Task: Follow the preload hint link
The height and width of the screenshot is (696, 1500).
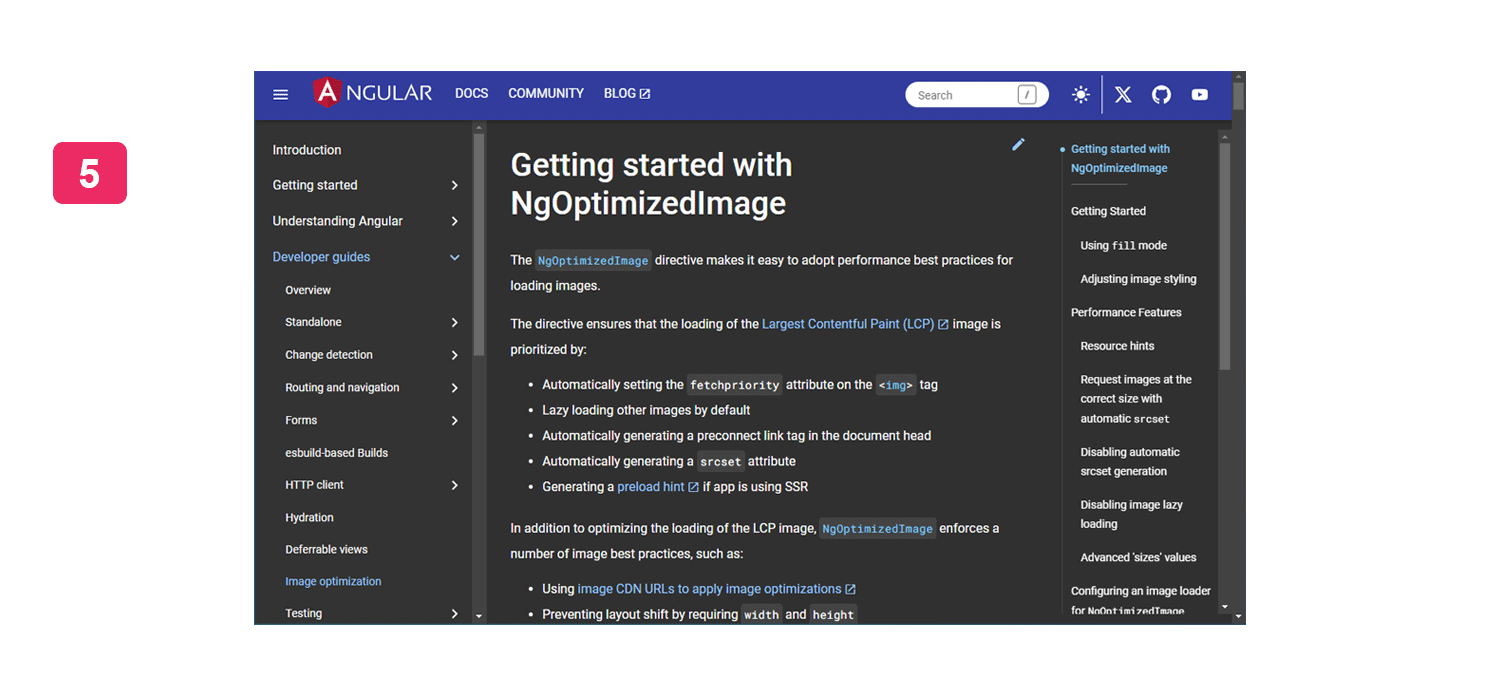Action: pyautogui.click(x=651, y=487)
